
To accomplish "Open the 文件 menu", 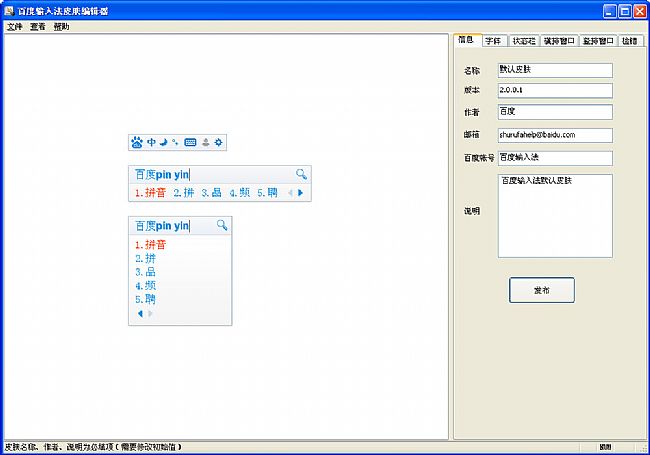I will pyautogui.click(x=15, y=27).
